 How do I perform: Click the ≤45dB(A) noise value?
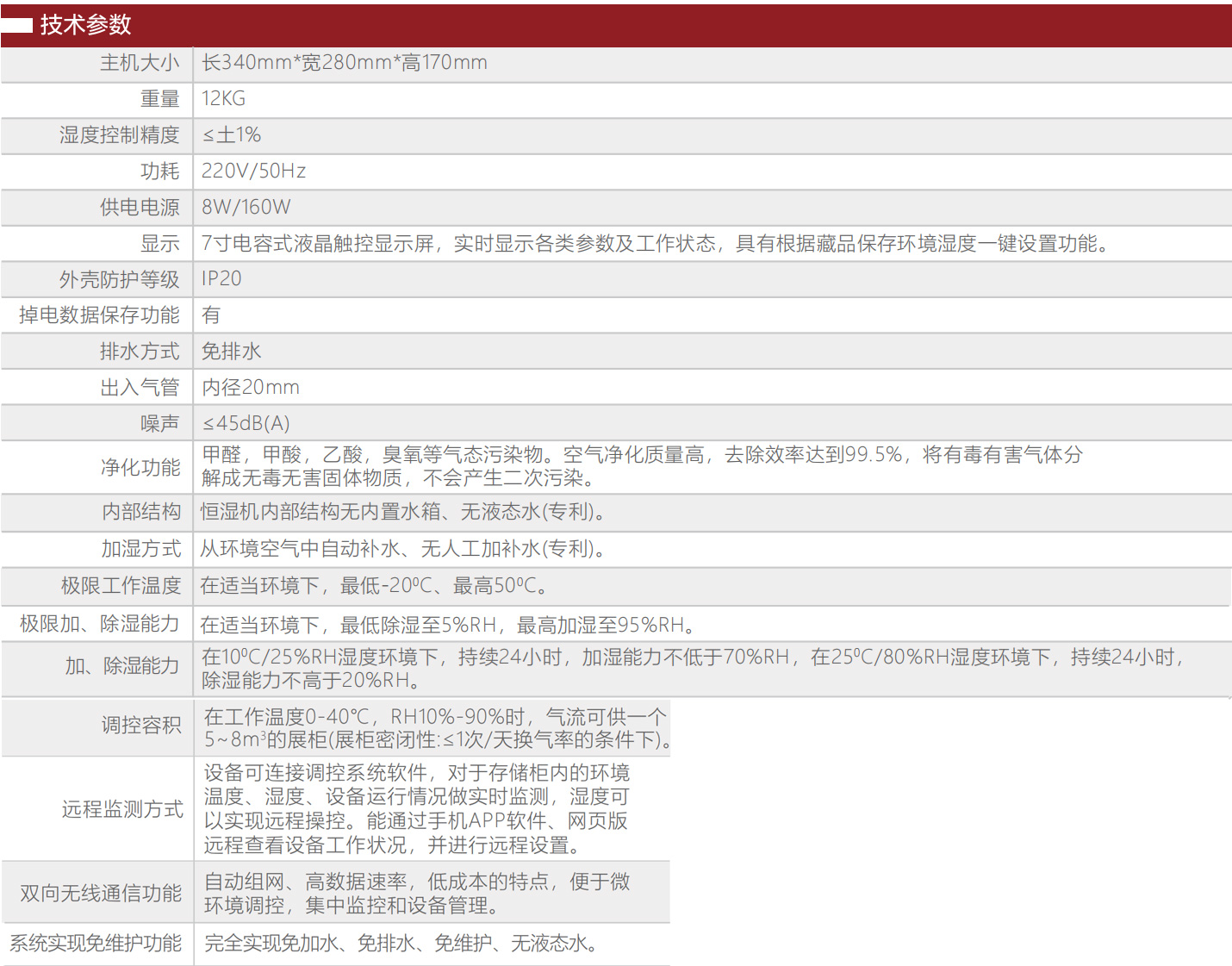coord(246,424)
